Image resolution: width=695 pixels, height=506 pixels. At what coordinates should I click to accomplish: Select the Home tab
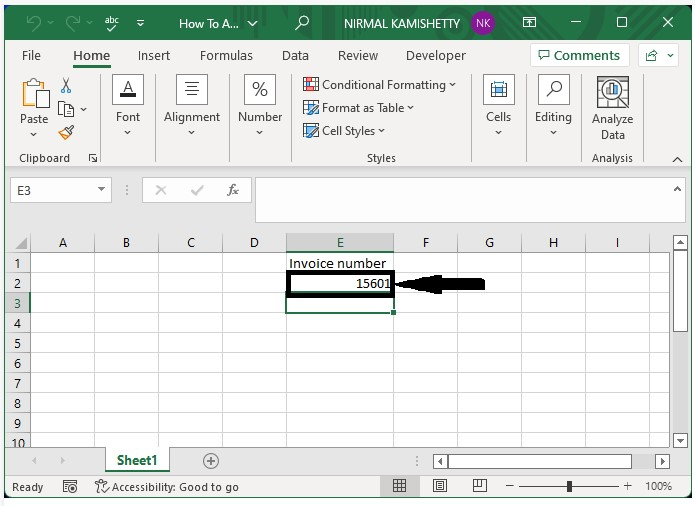pyautogui.click(x=91, y=55)
